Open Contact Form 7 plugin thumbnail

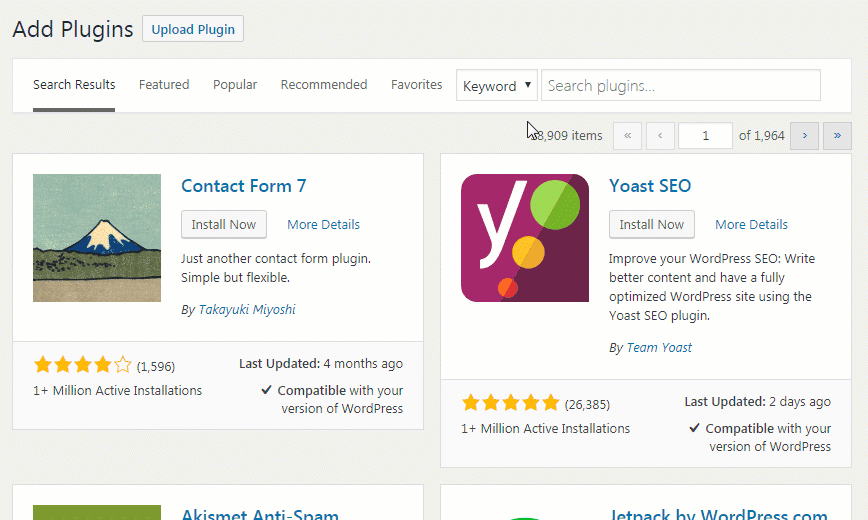coord(97,238)
